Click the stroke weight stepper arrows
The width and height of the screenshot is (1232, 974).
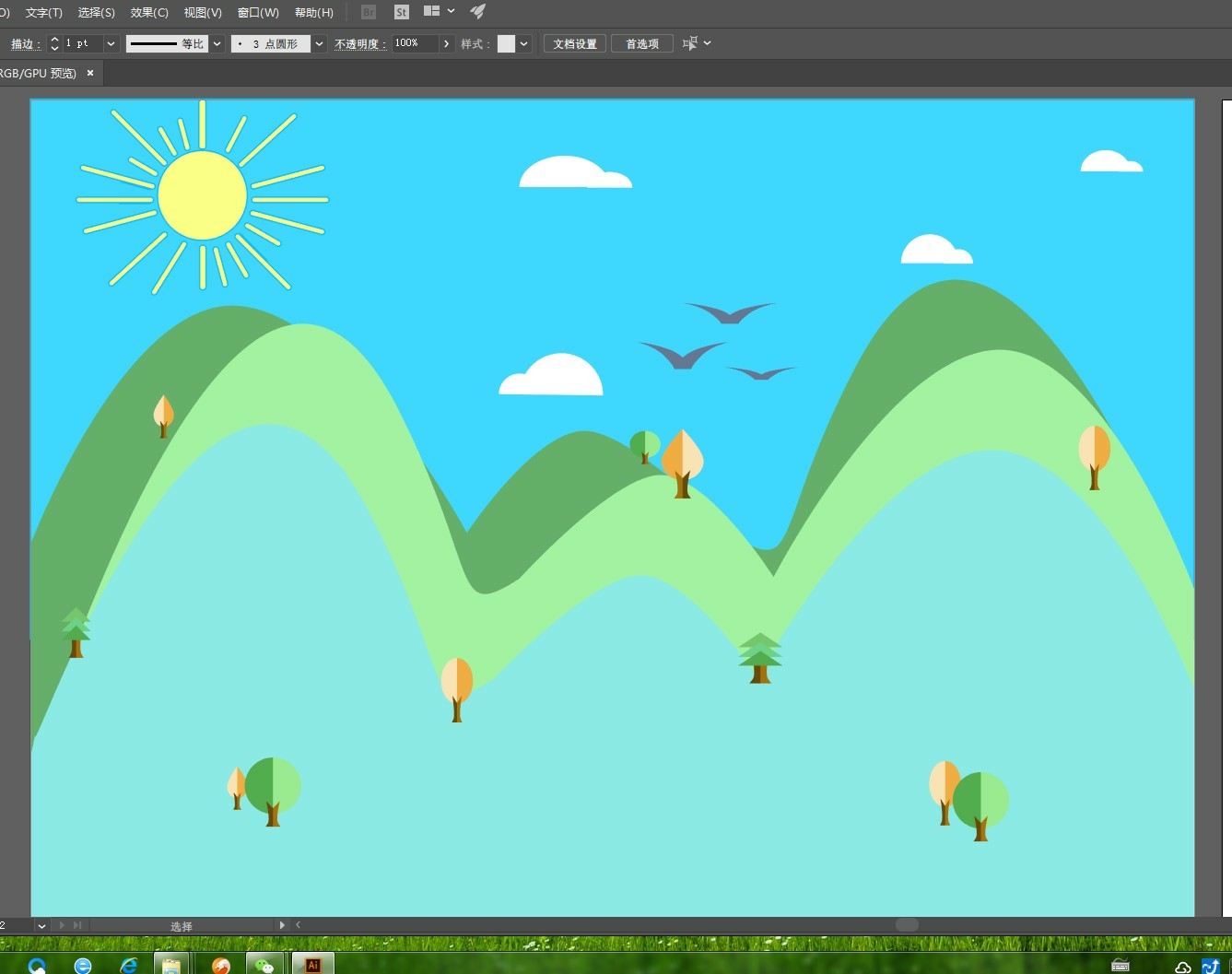click(x=54, y=43)
